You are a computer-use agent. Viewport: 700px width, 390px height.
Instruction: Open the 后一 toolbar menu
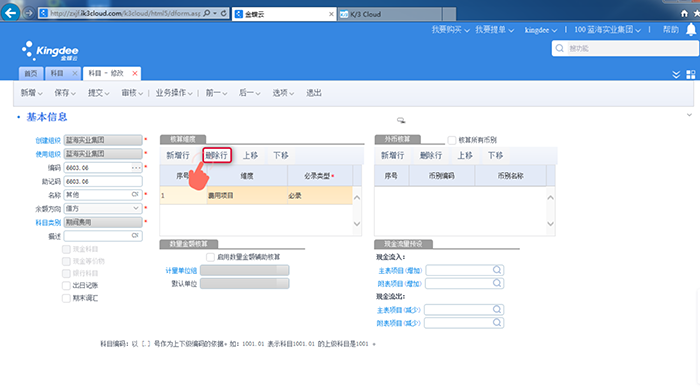(x=250, y=93)
